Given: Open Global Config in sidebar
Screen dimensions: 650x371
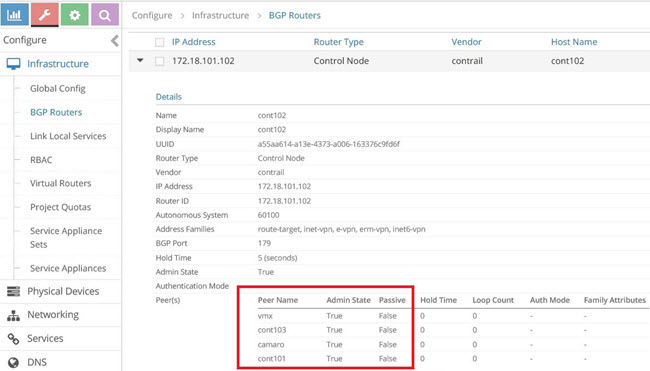Looking at the screenshot, I should (58, 88).
